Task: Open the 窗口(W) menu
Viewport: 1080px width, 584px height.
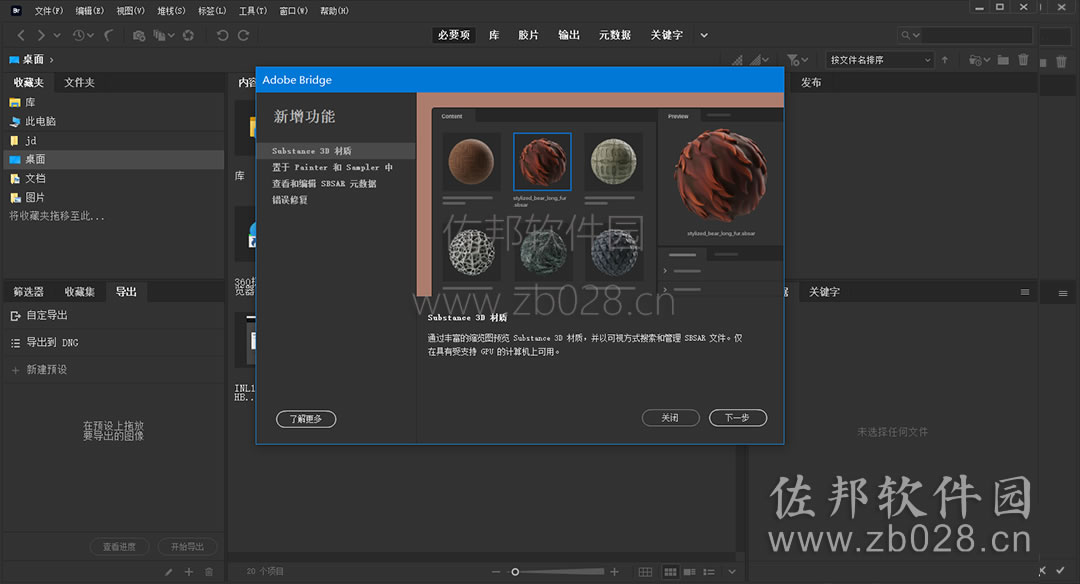Action: click(293, 10)
